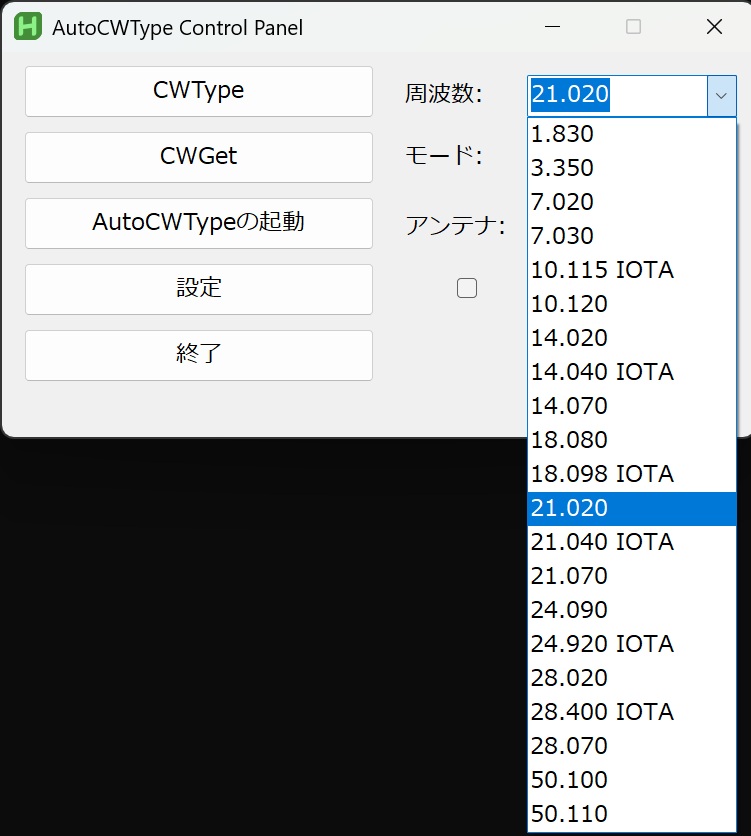Image resolution: width=751 pixels, height=836 pixels.
Task: Tick the checkbox below the アンテナ label
Action: 467,288
